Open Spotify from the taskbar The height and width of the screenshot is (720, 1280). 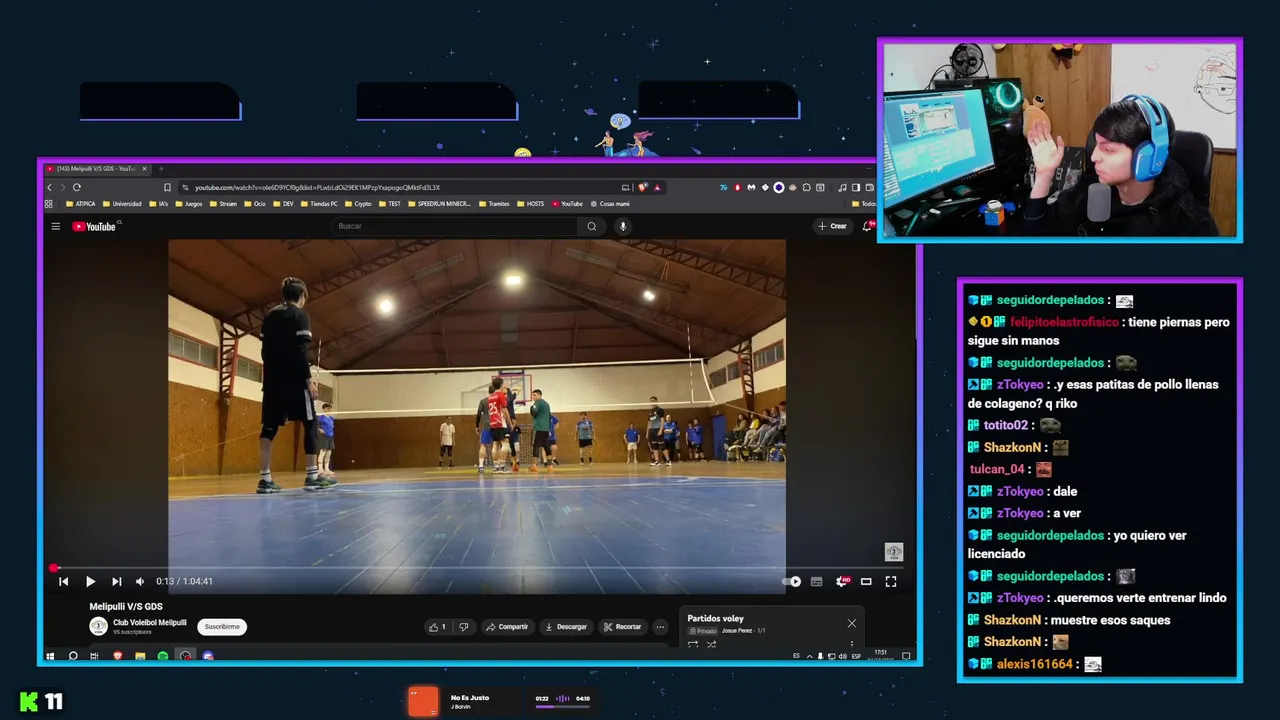pos(162,656)
